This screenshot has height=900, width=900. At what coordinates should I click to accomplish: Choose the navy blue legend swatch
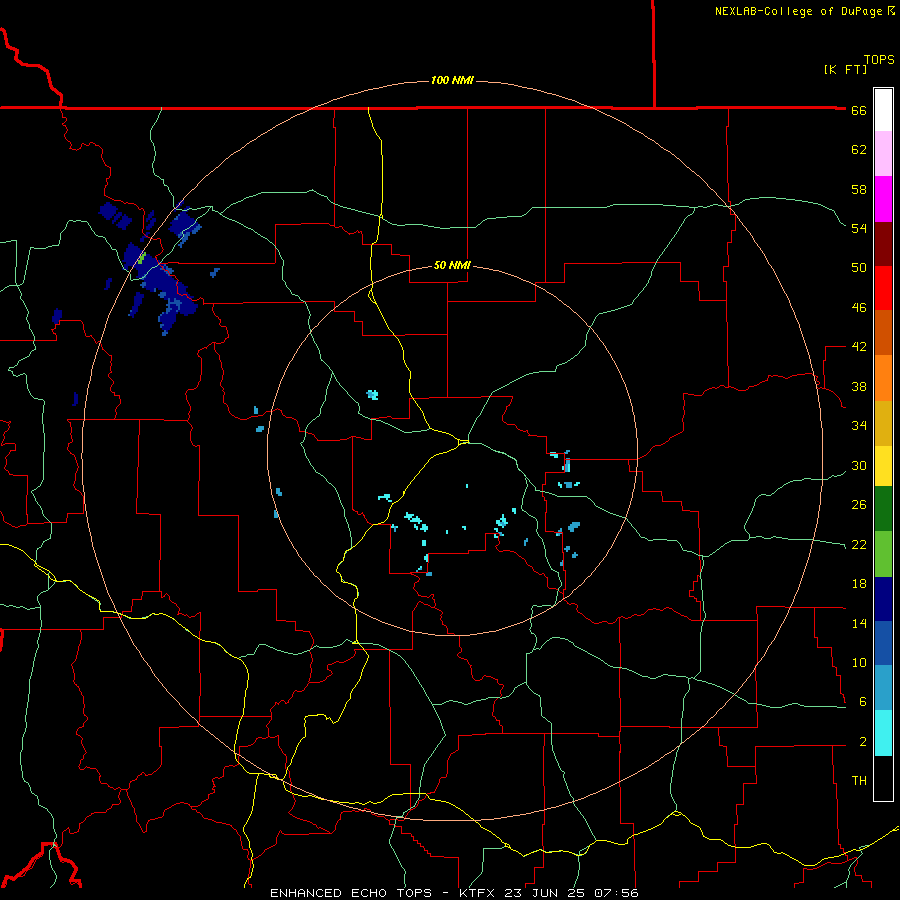883,599
